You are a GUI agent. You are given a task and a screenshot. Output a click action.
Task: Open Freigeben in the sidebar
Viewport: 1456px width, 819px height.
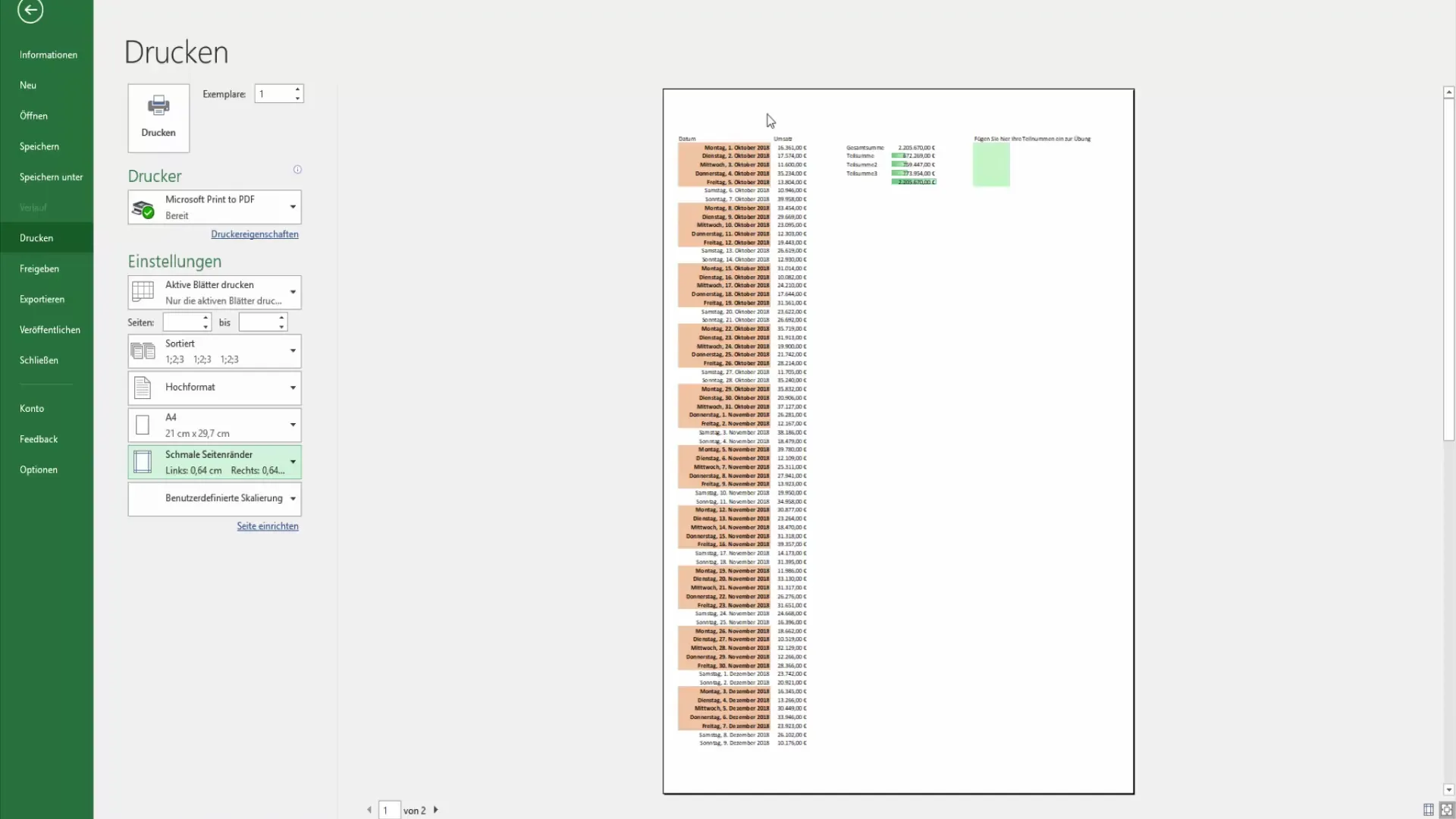click(x=47, y=268)
